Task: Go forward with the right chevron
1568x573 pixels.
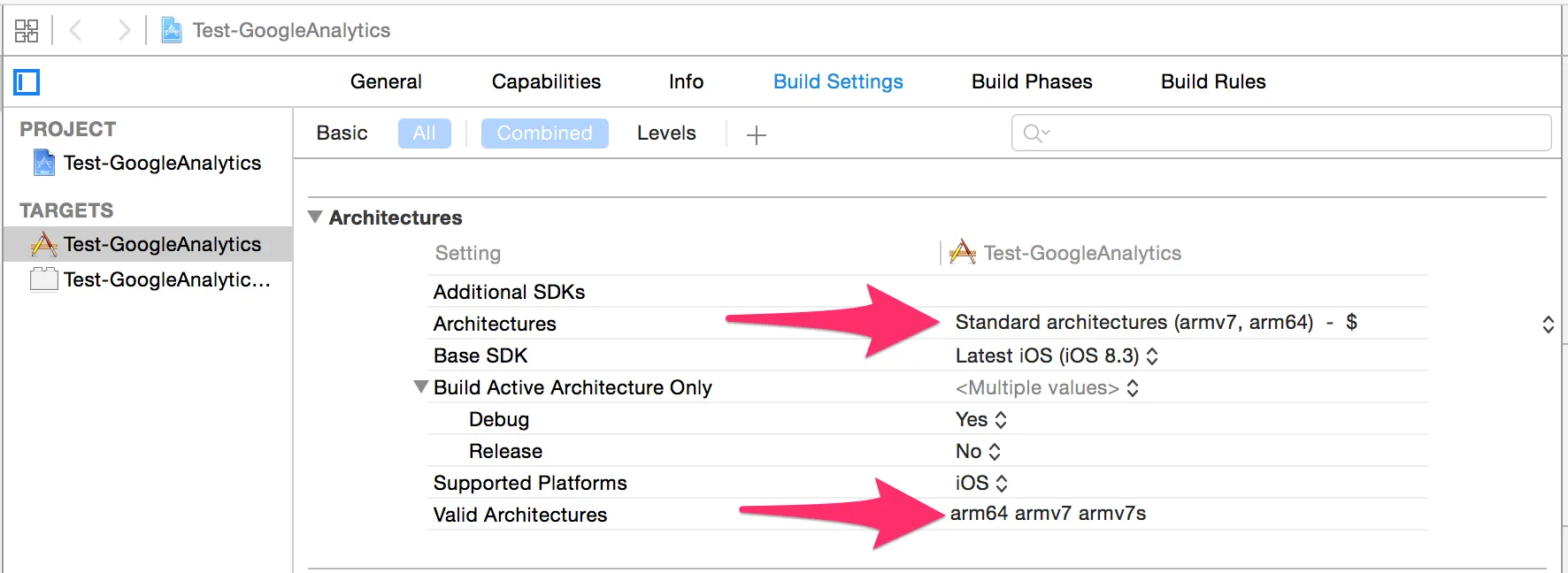Action: coord(124,31)
